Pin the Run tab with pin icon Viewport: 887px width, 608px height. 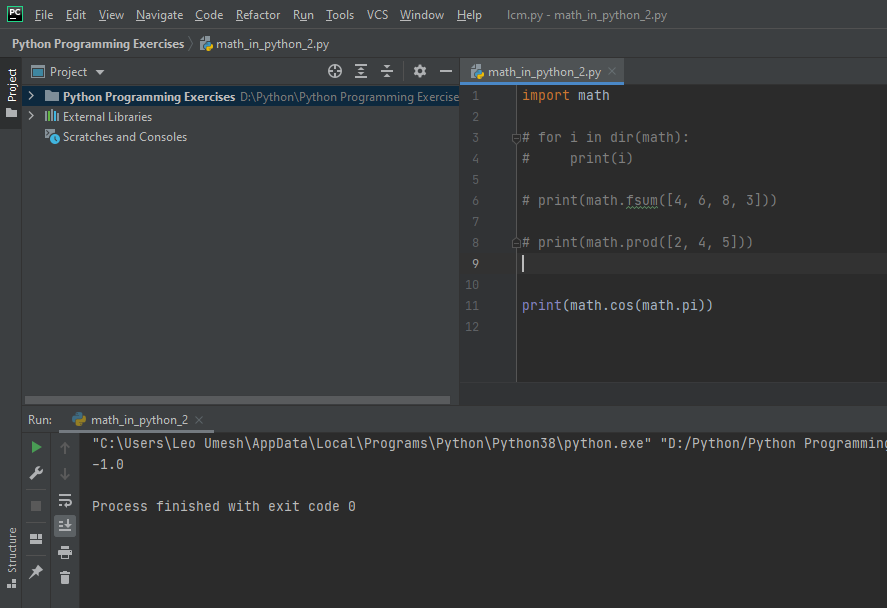click(36, 572)
